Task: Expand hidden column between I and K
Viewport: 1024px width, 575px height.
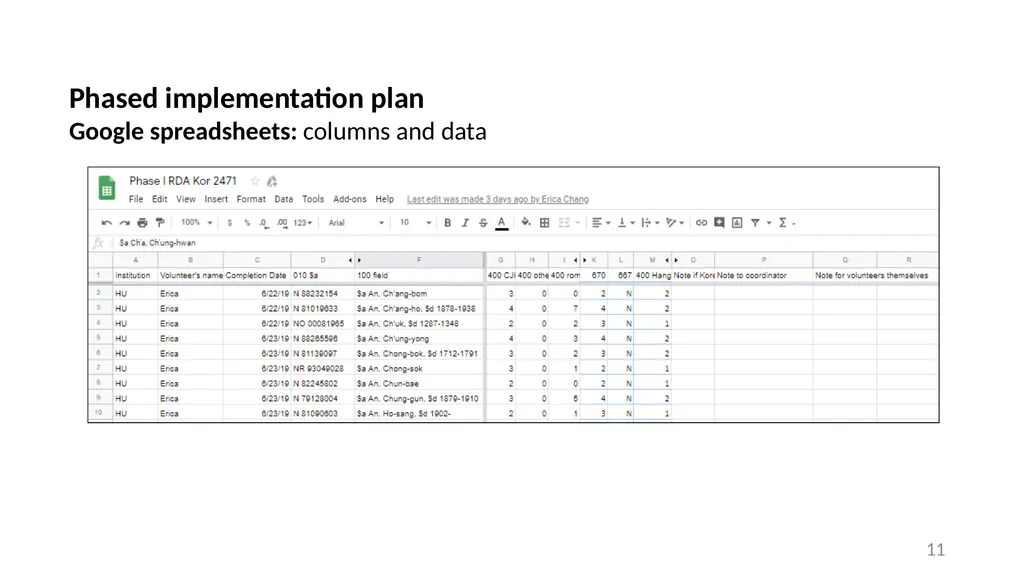Action: pyautogui.click(x=580, y=260)
